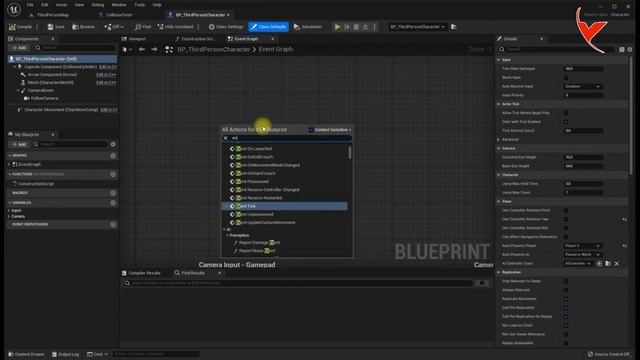Open Auto Possess Player dropdown
This screenshot has width=640, height=360.
click(583, 246)
